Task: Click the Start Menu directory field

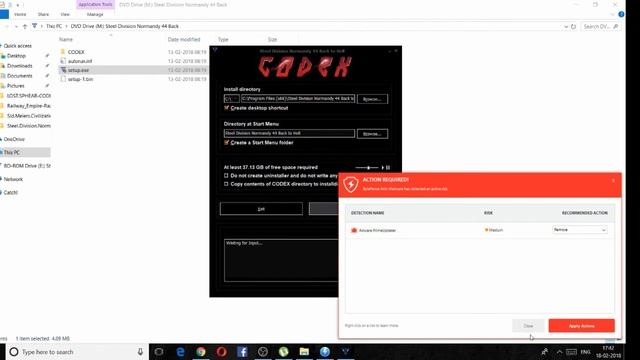Action: [289, 133]
